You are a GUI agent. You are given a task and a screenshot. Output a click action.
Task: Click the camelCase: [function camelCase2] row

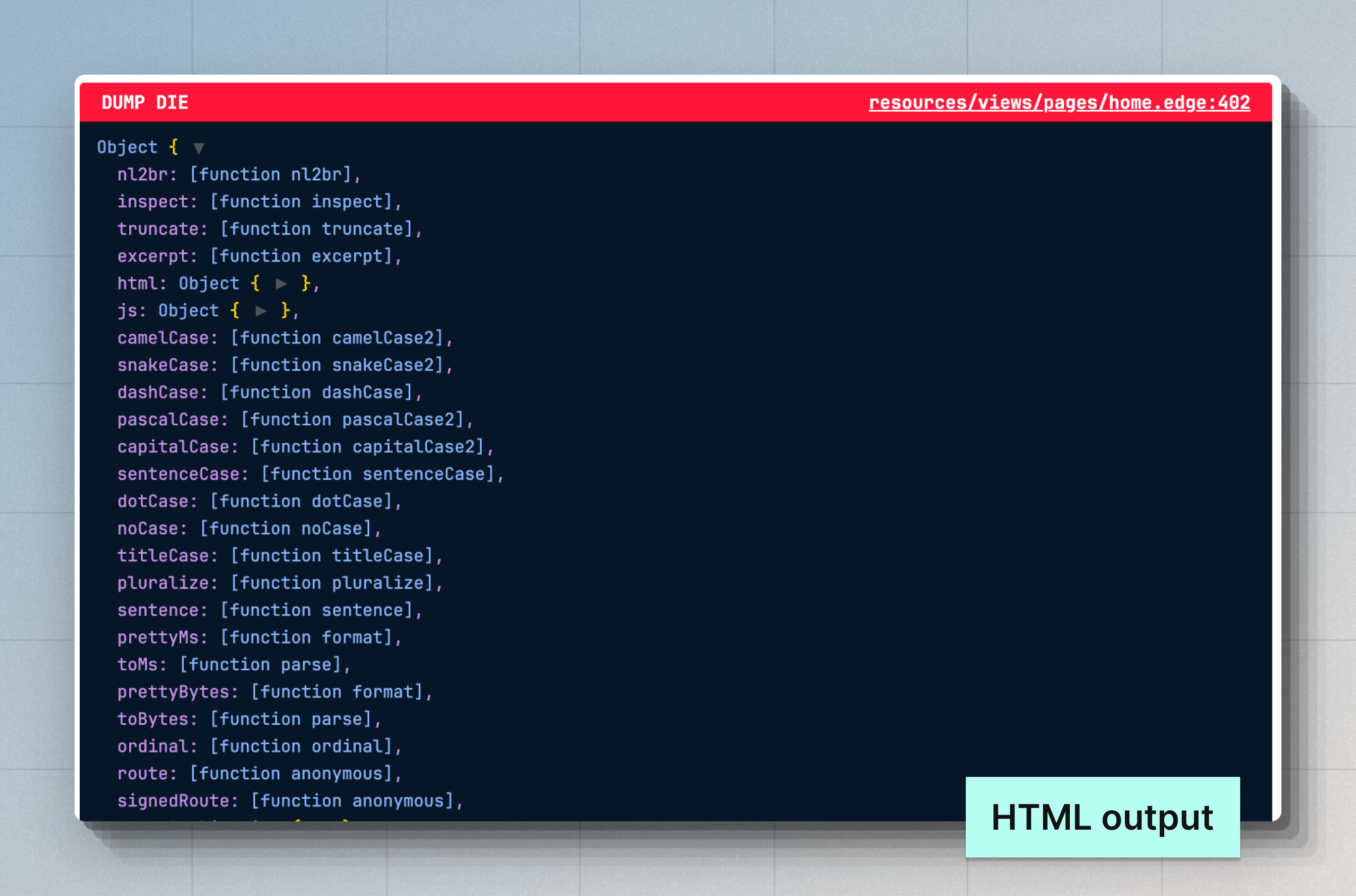tap(285, 338)
